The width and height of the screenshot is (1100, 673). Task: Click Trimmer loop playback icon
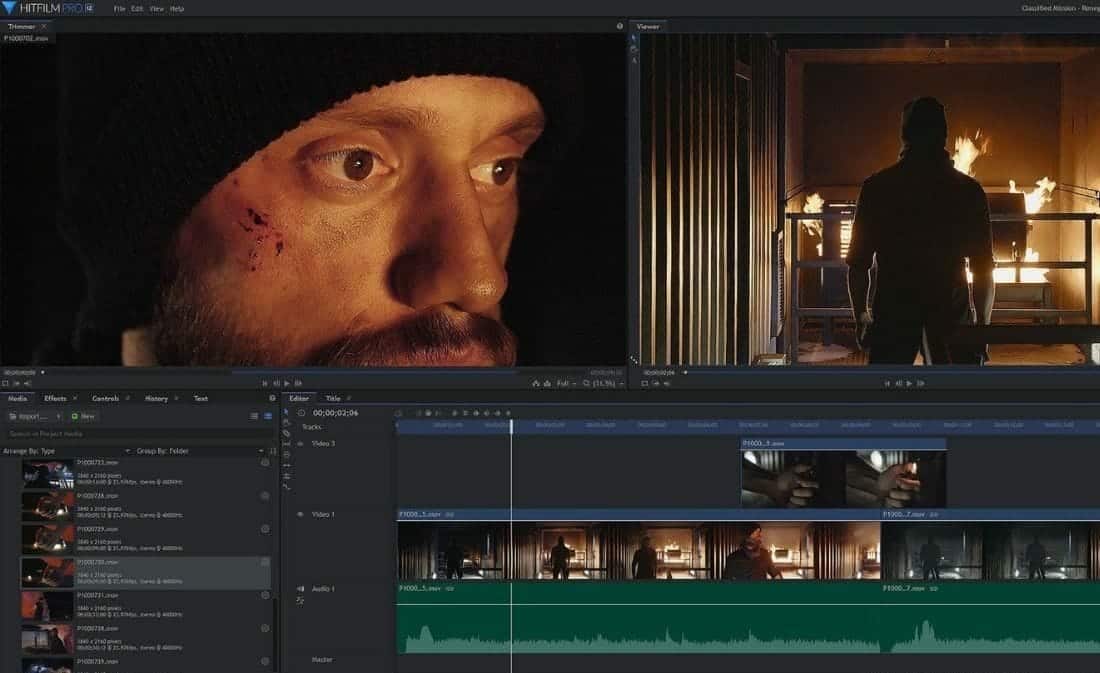tap(6, 383)
